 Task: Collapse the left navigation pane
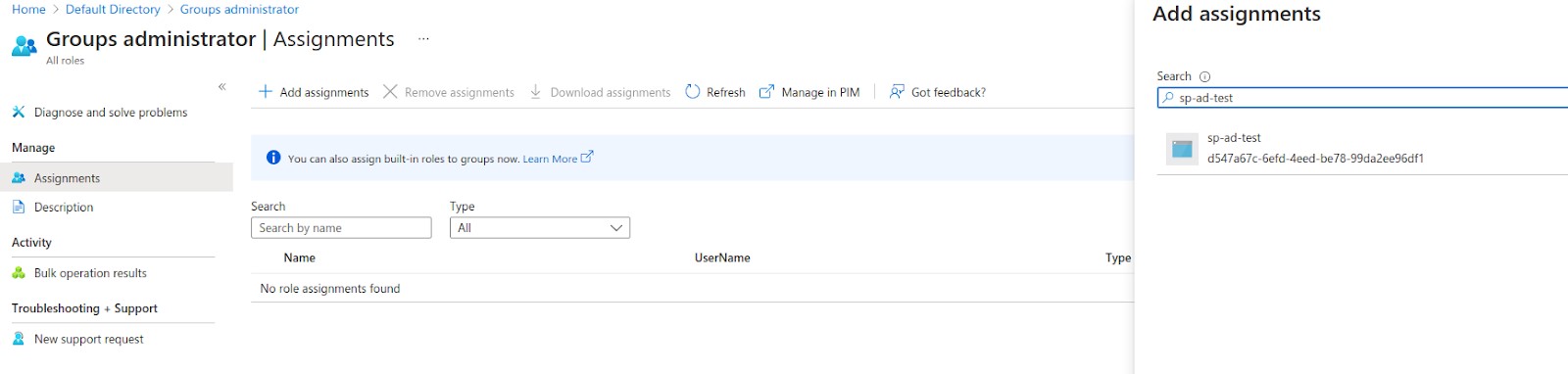222,87
